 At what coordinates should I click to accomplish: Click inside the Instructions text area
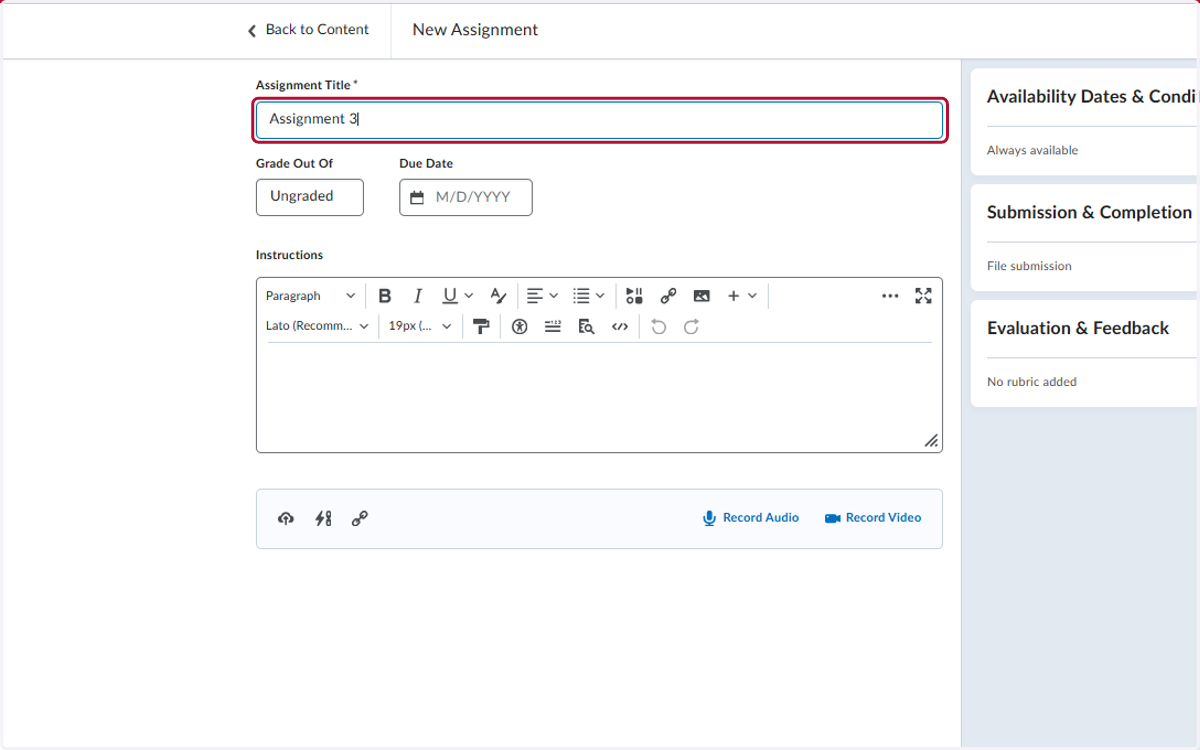click(x=599, y=396)
